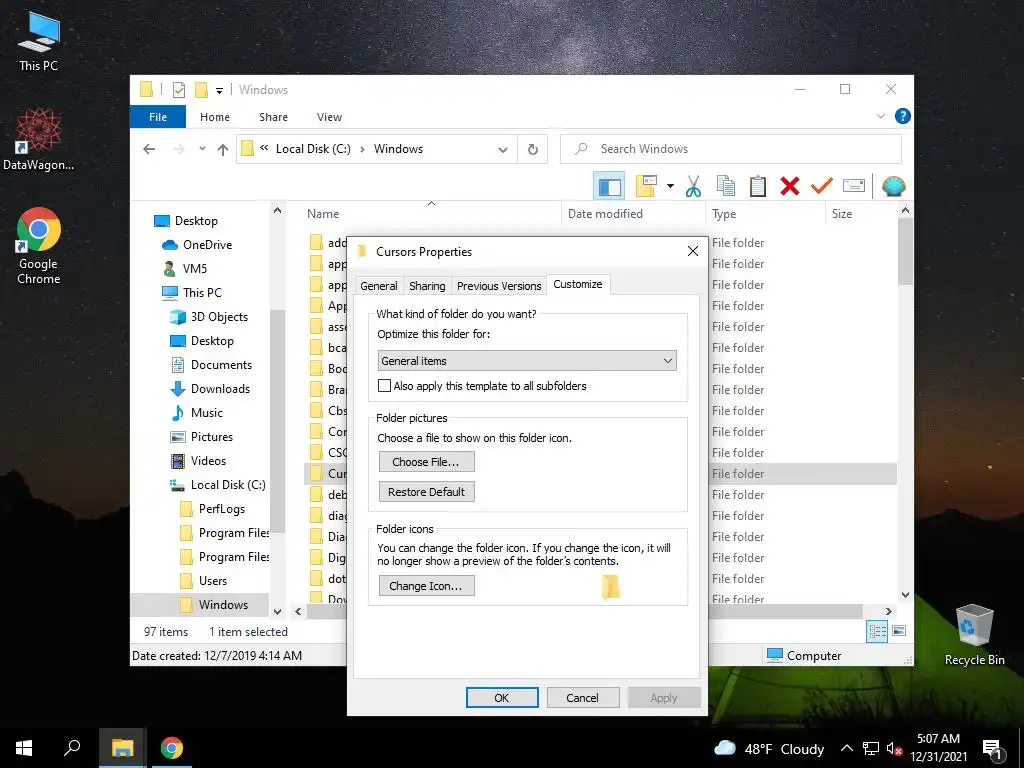The height and width of the screenshot is (768, 1024).
Task: Click the refresh button beside address bar
Action: coord(533,149)
